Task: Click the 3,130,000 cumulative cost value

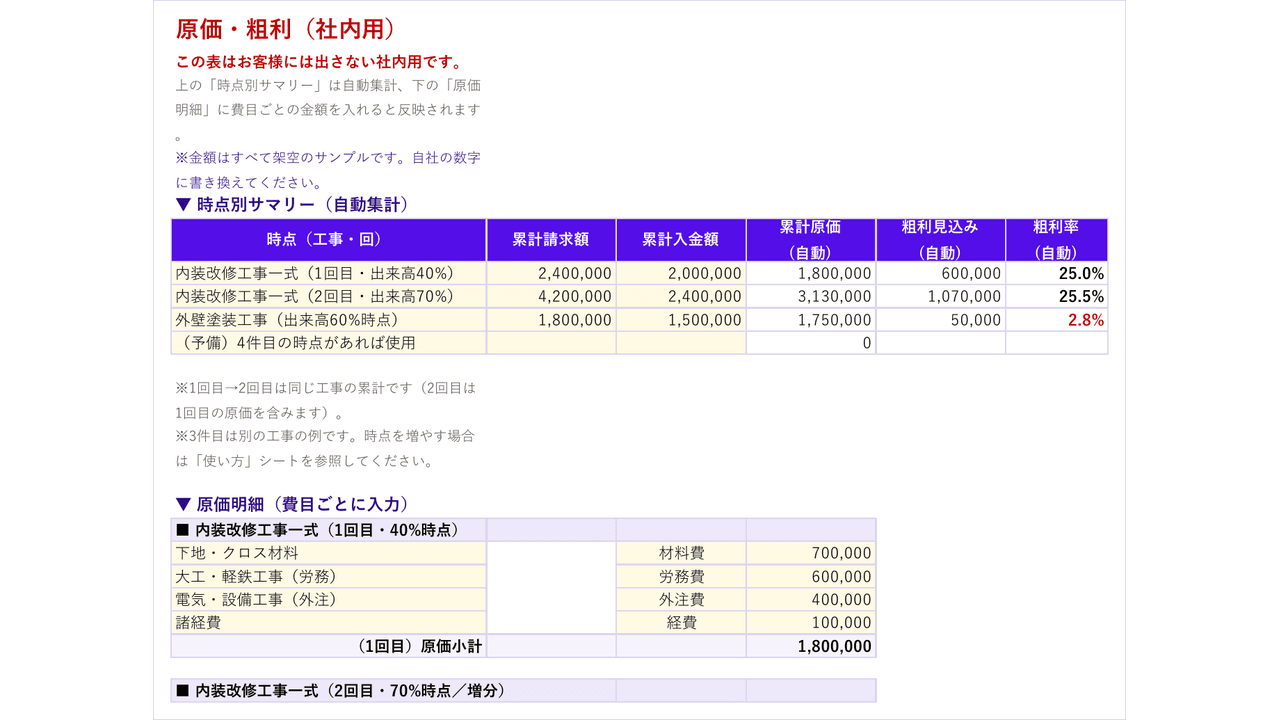Action: (811, 296)
